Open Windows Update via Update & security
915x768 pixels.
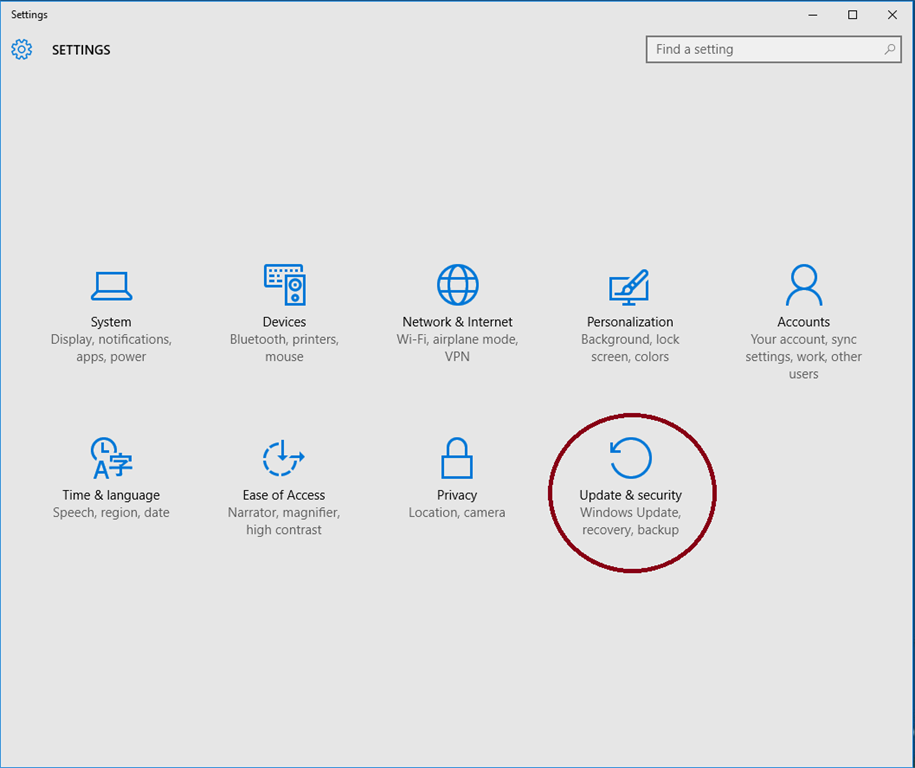tap(630, 494)
